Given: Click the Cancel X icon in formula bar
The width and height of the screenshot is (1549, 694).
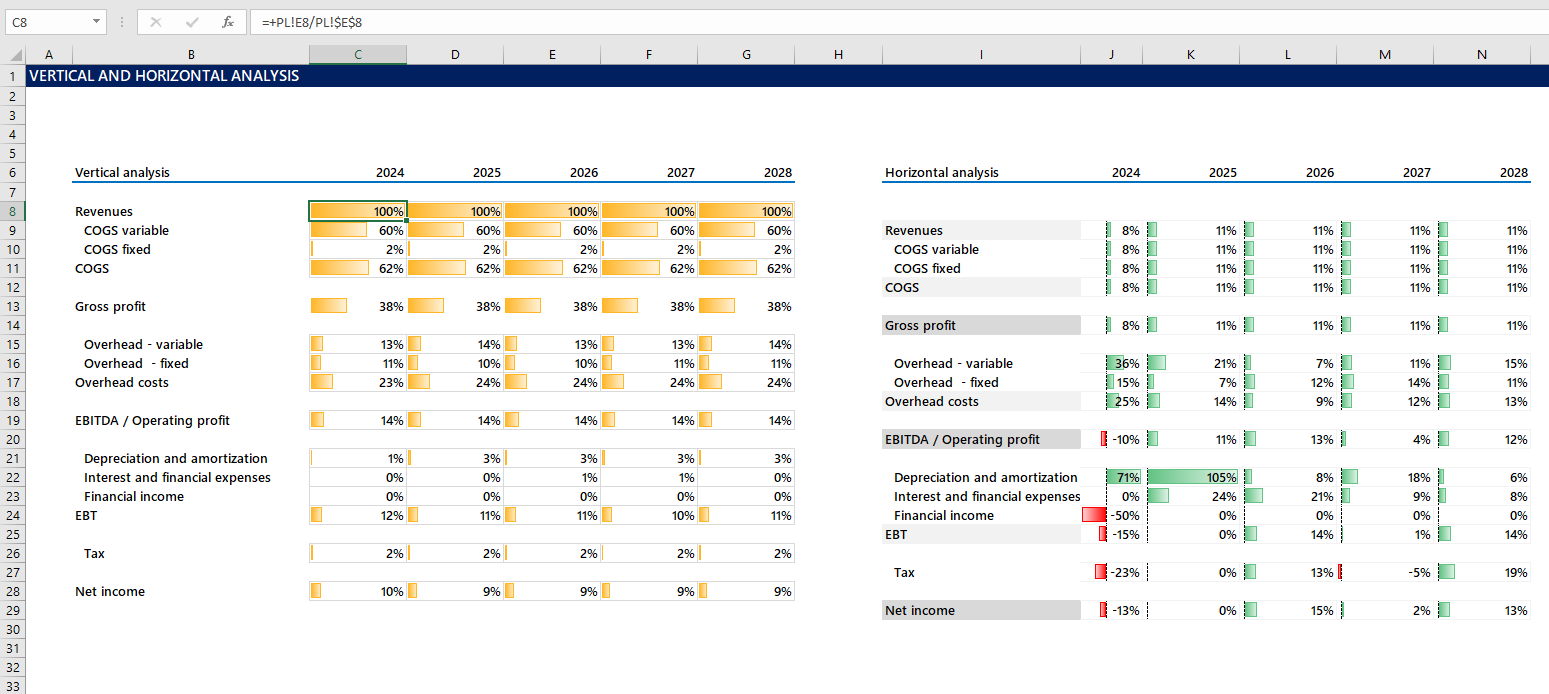Looking at the screenshot, I should (156, 21).
